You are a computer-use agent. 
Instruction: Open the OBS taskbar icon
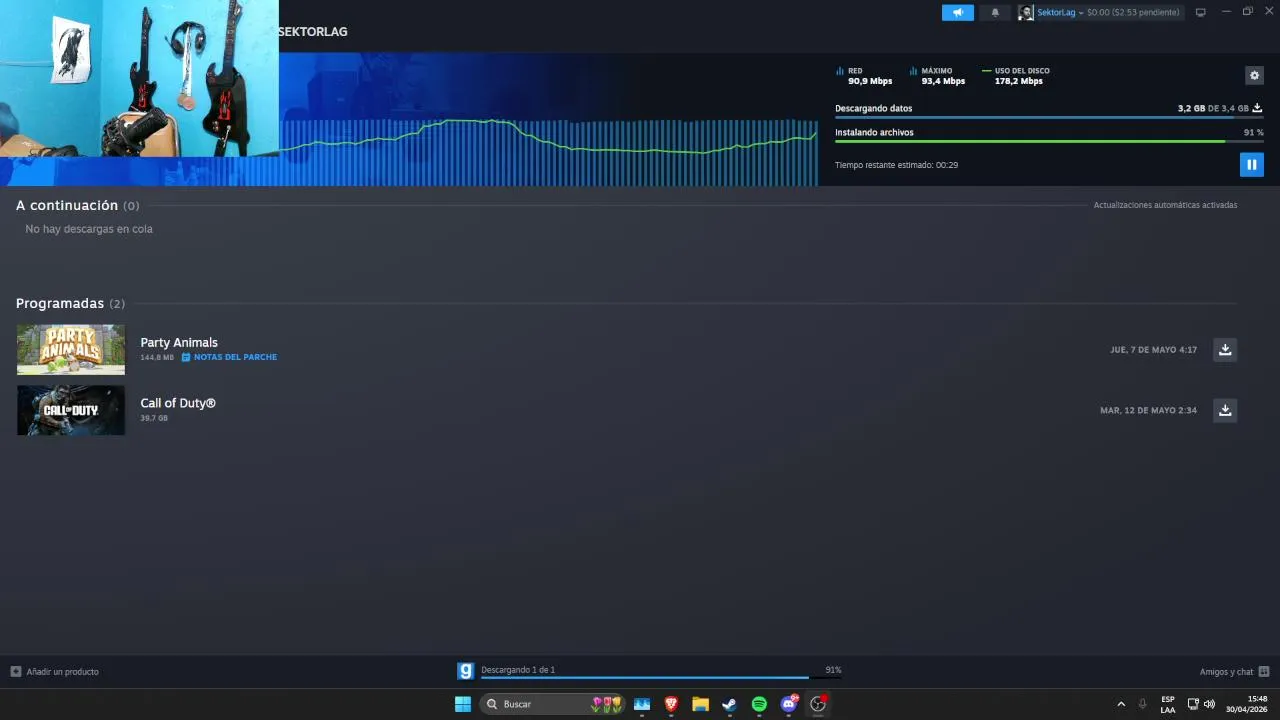(818, 704)
